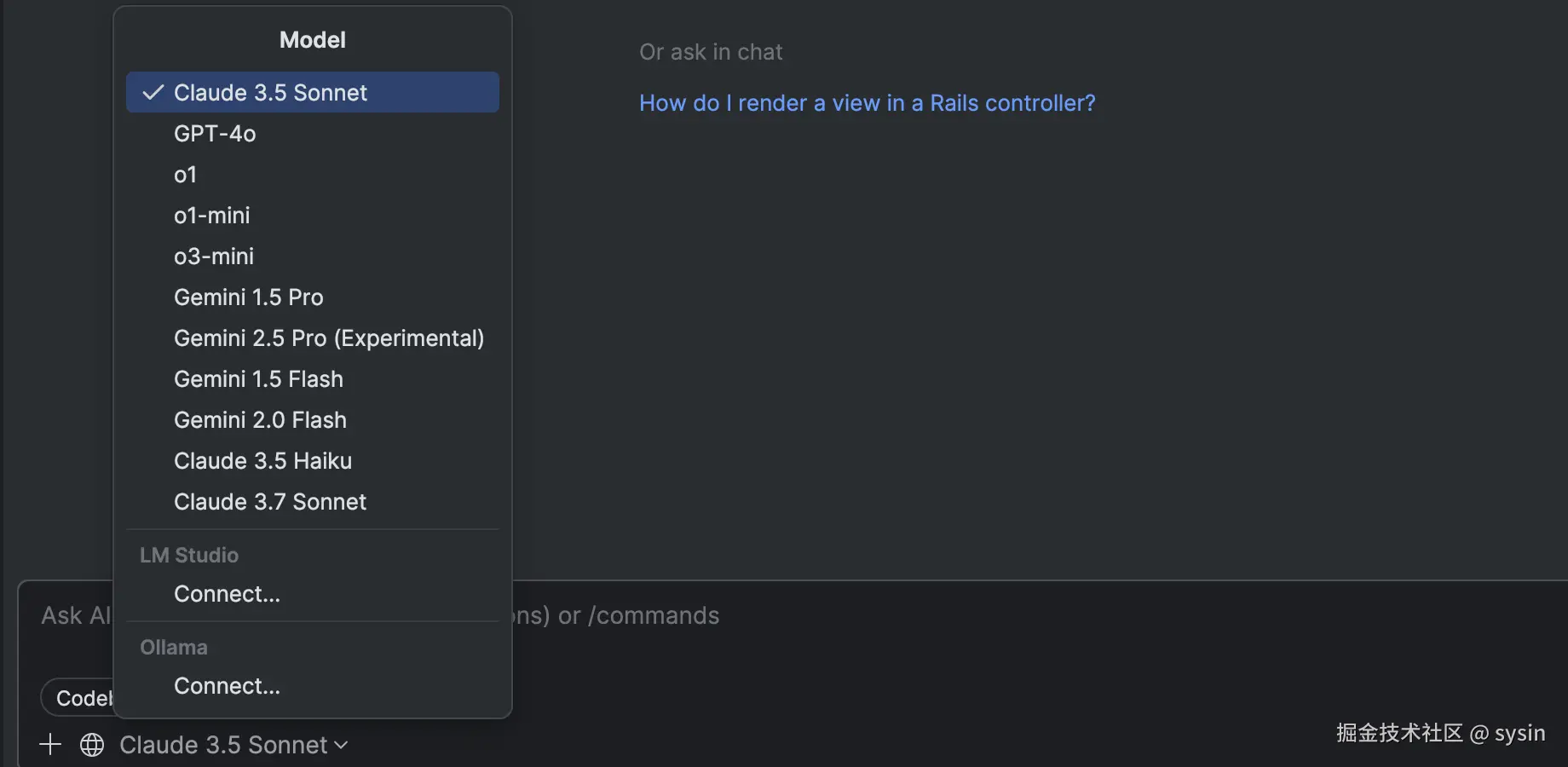Select Claude 3.7 Sonnet

(x=270, y=502)
